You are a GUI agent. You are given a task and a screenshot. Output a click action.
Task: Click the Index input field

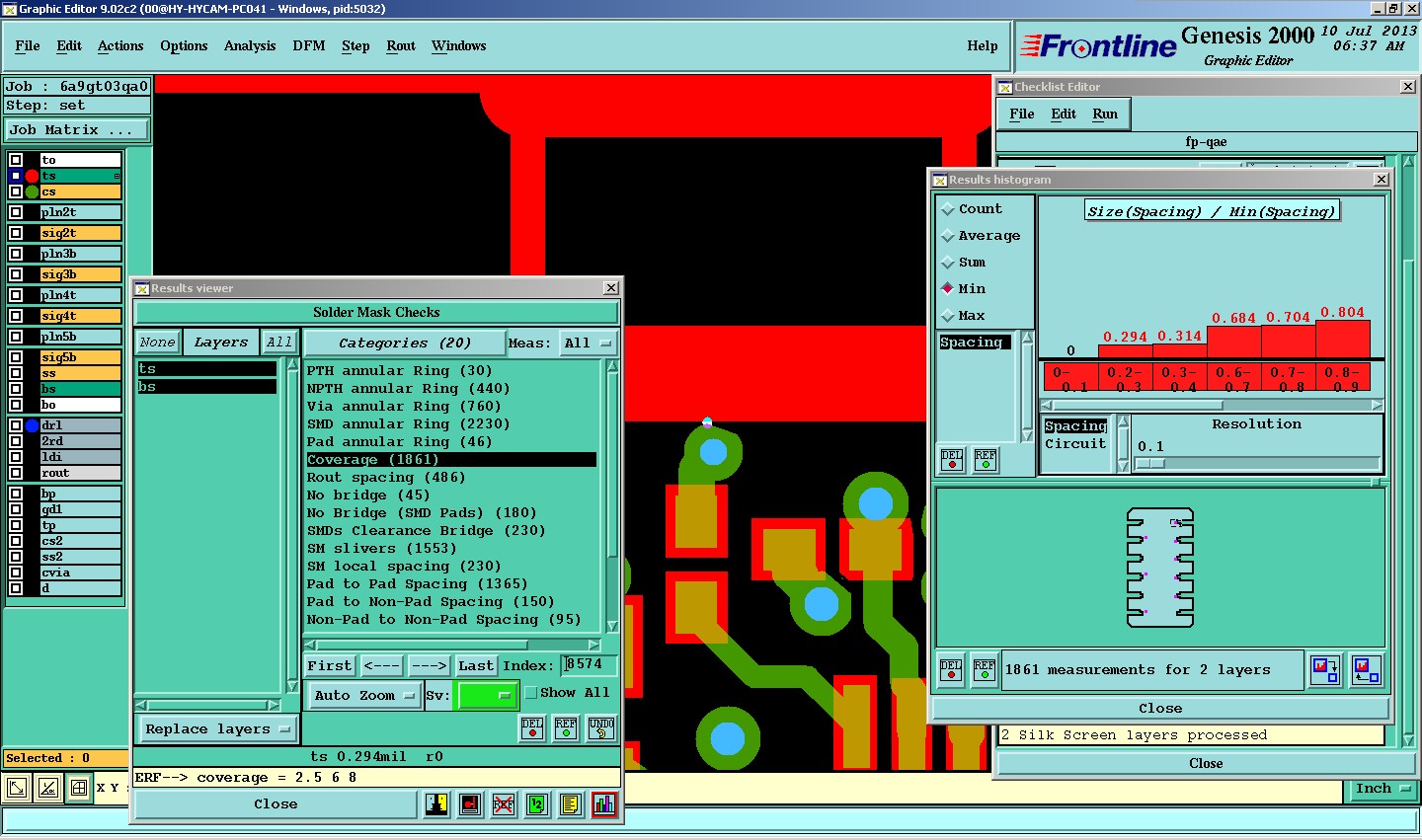590,665
